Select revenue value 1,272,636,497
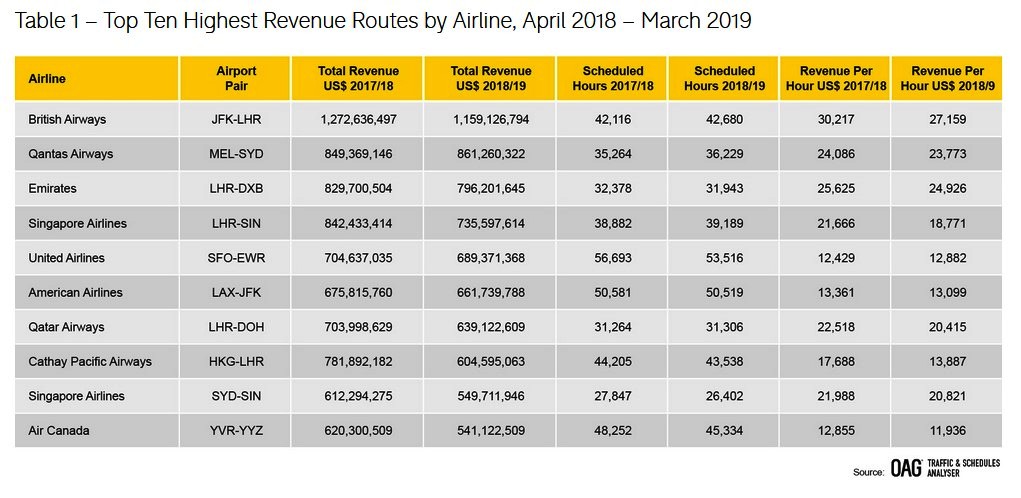Viewport: 1021px width, 498px height. (x=358, y=120)
